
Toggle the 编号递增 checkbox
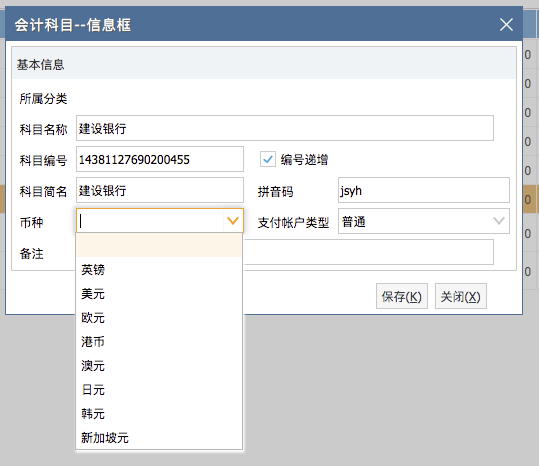pos(267,159)
